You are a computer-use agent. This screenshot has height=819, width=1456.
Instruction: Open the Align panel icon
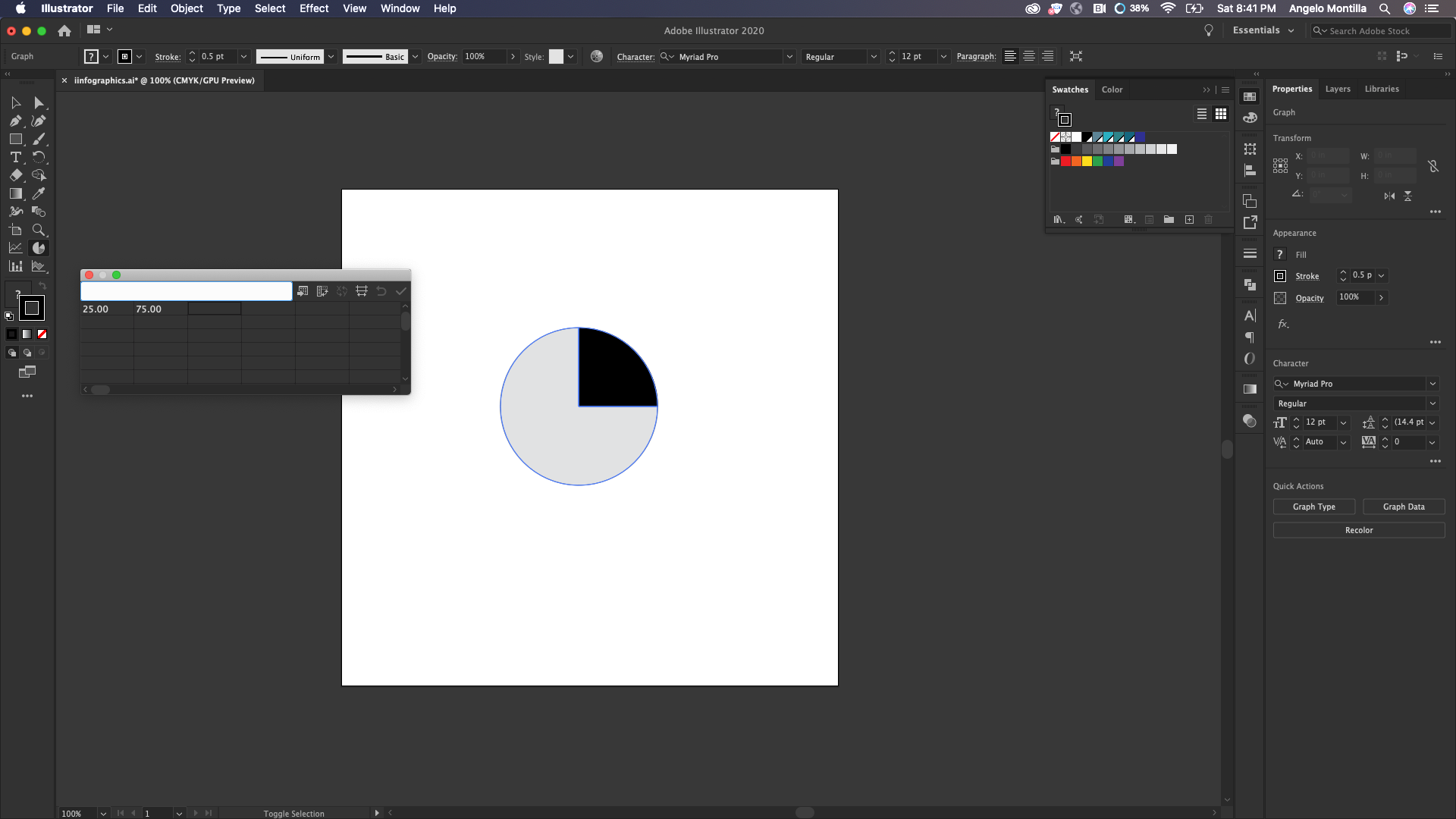point(1250,171)
